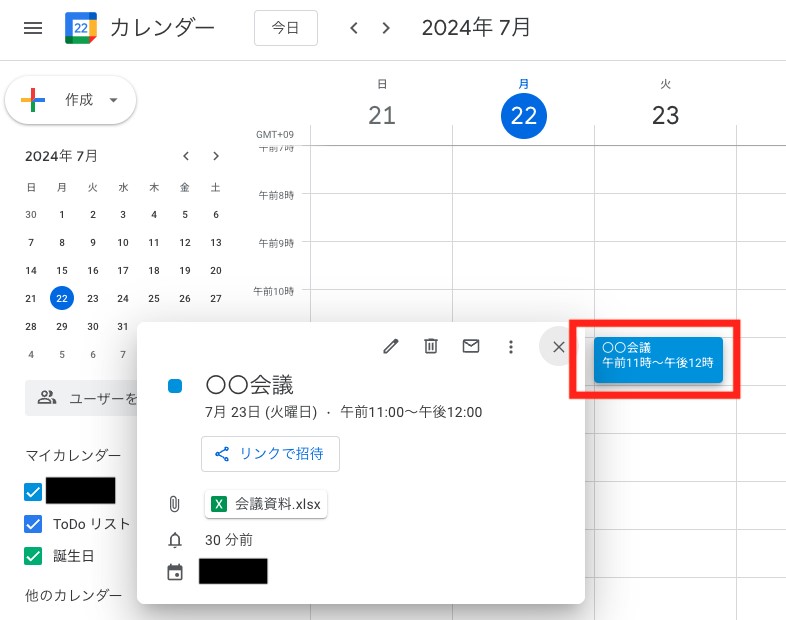The image size is (786, 620).
Task: Click mini calendar date 10
Action: point(123,243)
